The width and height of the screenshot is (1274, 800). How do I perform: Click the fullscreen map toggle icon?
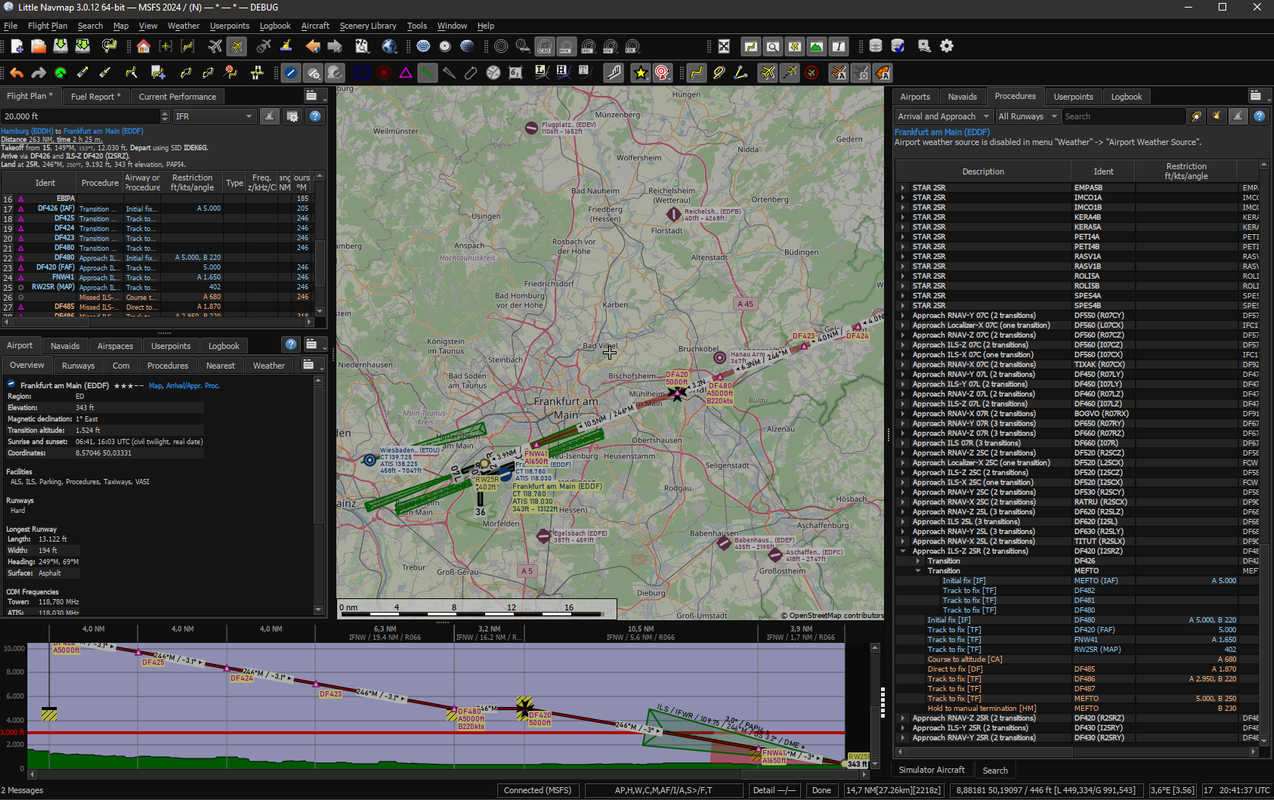tap(724, 46)
